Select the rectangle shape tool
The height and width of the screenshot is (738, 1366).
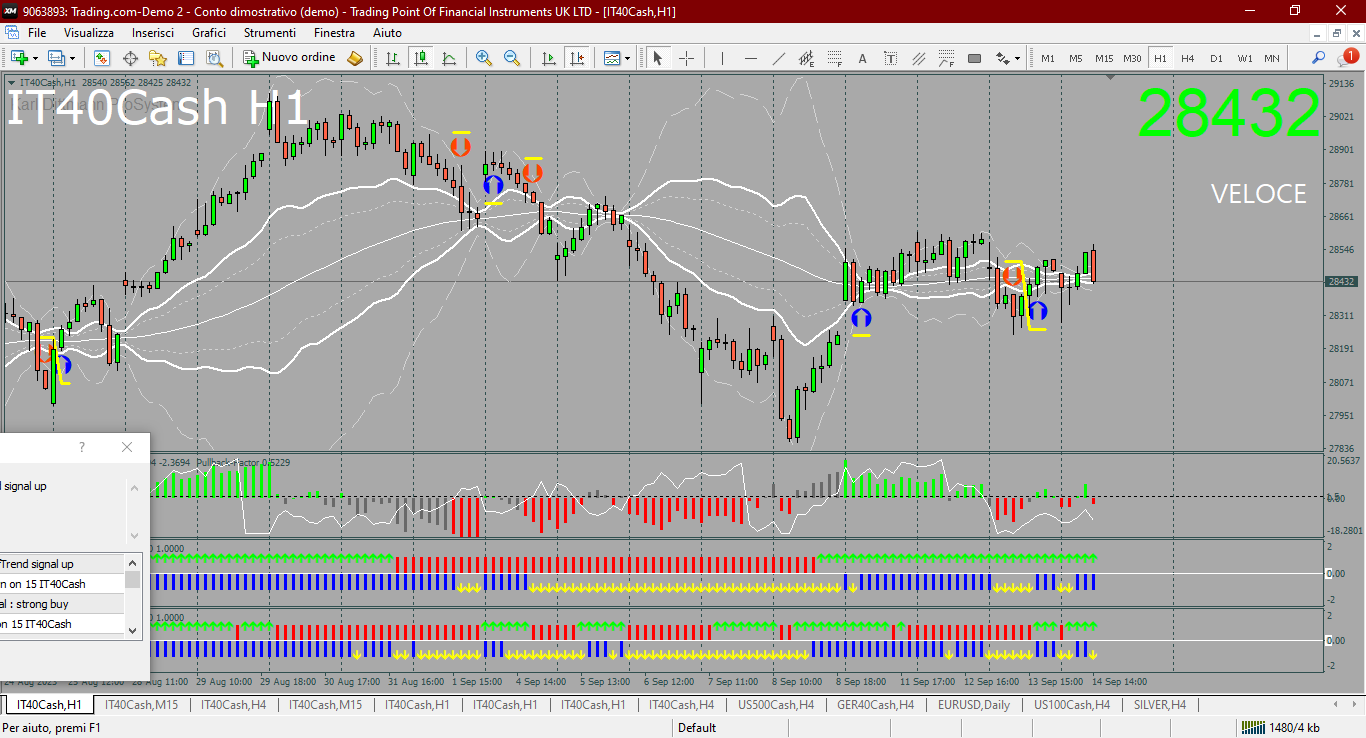975,58
